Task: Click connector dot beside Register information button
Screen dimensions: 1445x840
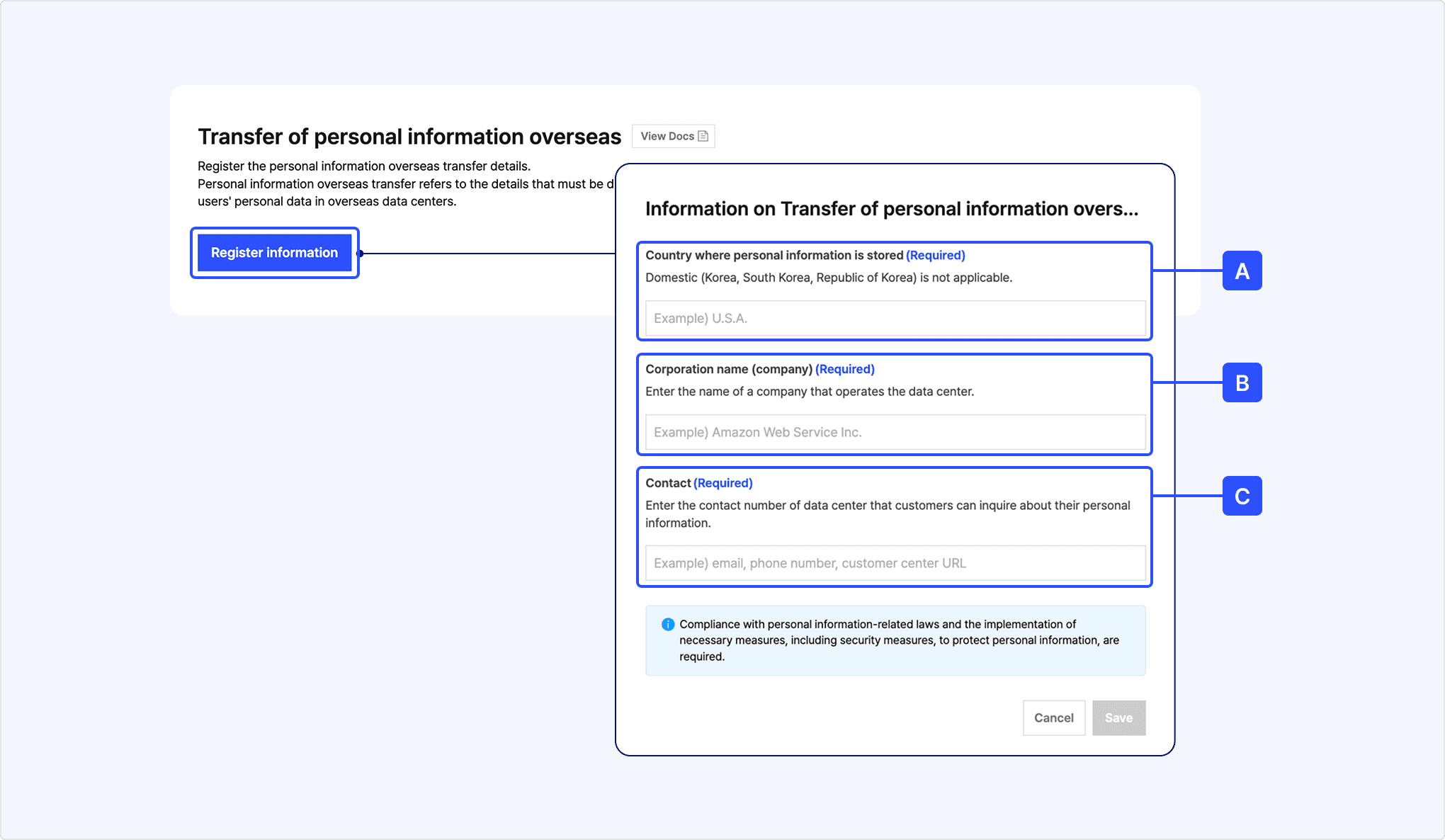Action: (361, 254)
